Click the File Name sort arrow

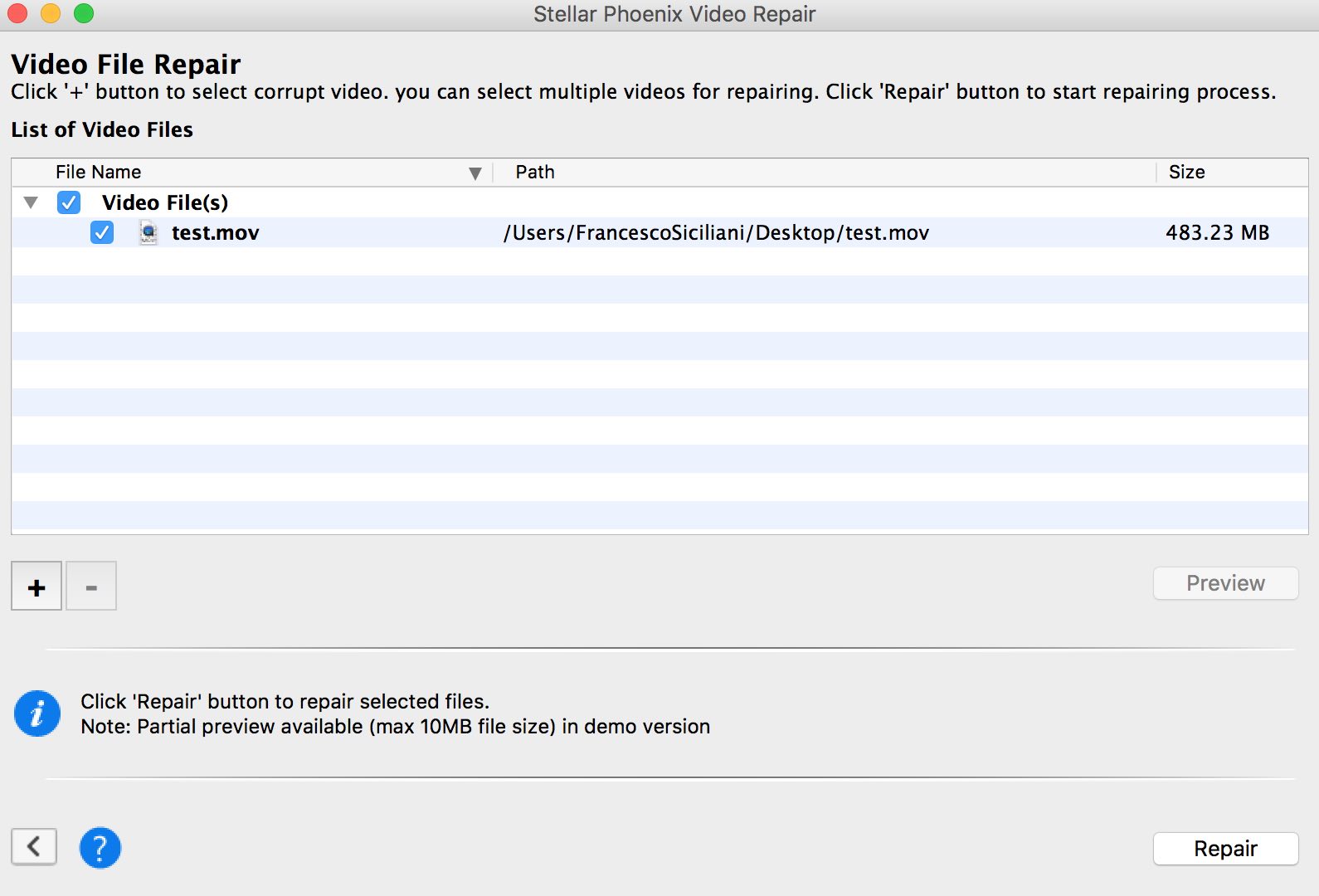point(475,173)
